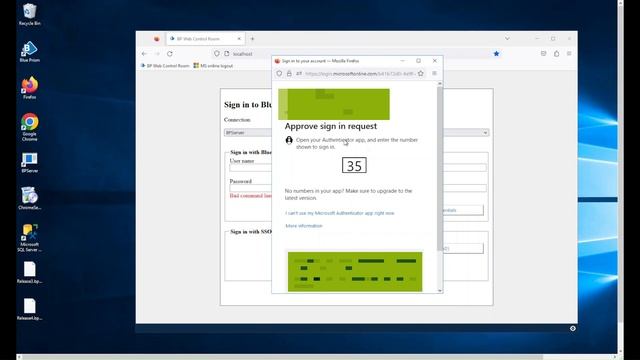
Task: Click the Approve sign in request heading
Action: [x=331, y=126]
